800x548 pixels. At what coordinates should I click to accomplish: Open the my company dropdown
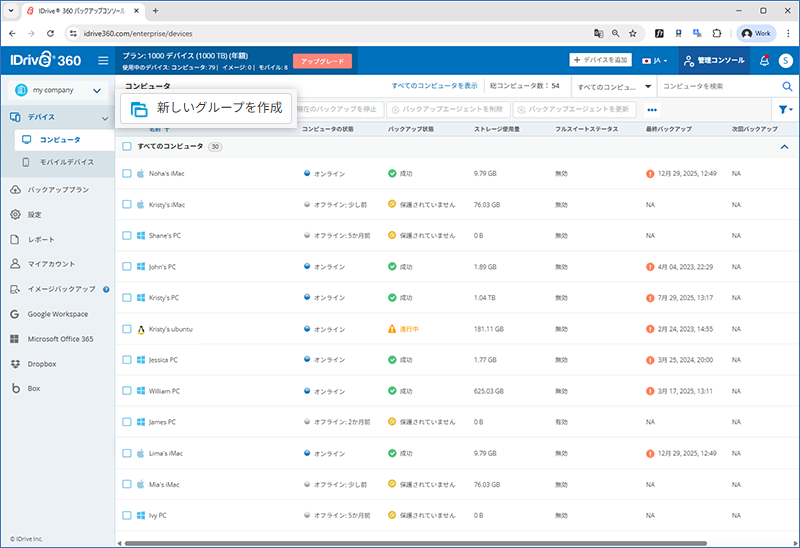coord(56,91)
